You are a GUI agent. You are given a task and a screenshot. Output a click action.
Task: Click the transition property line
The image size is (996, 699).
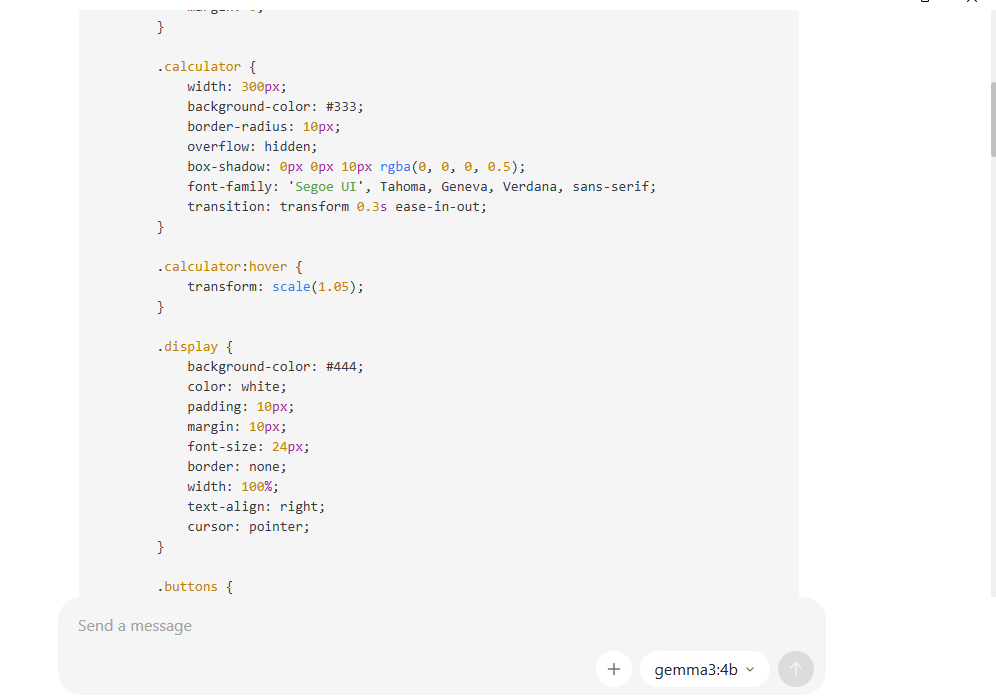tap(336, 207)
